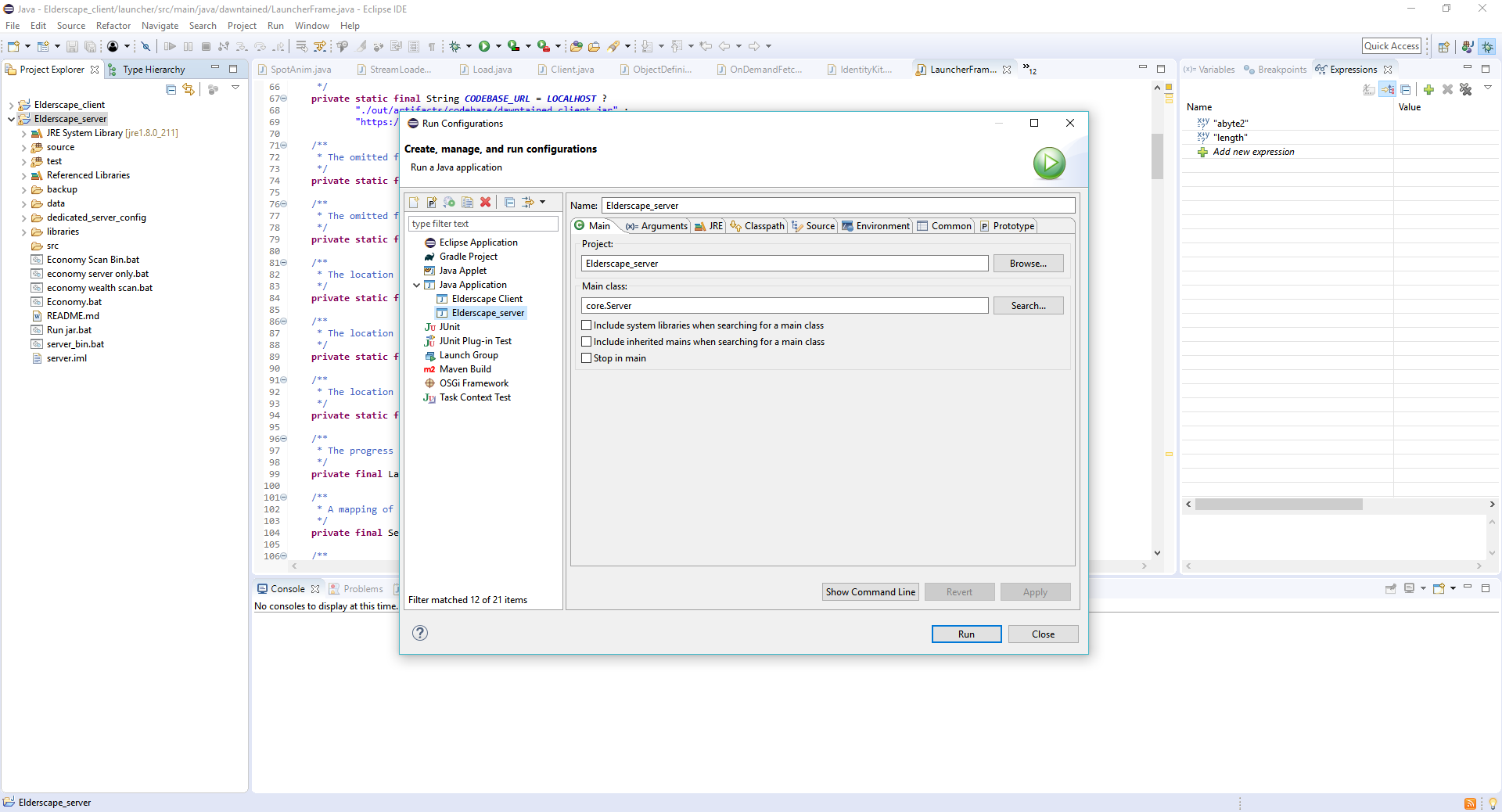This screenshot has height=812, width=1502.
Task: Click the type filter text field
Action: 483,224
